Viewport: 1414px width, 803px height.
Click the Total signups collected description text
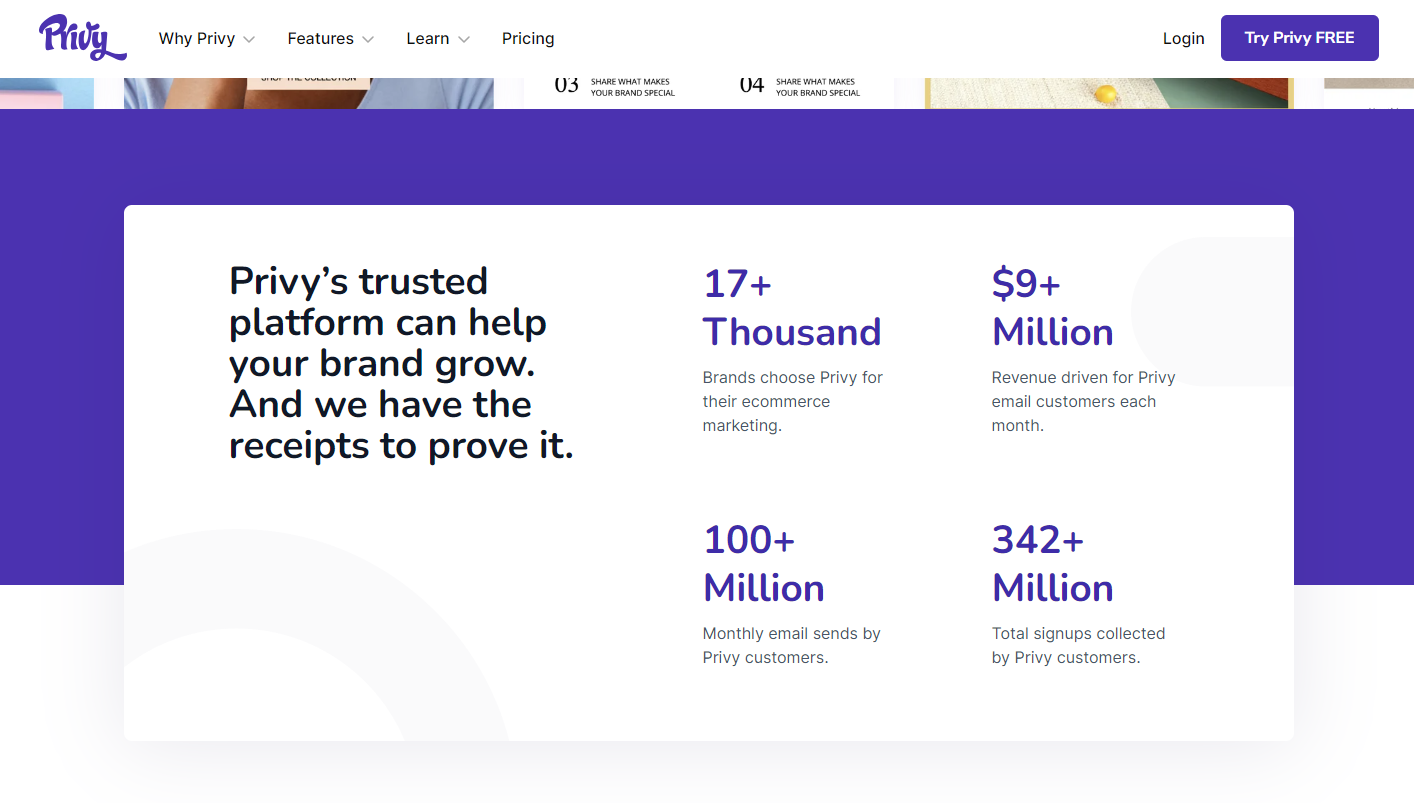[1078, 645]
